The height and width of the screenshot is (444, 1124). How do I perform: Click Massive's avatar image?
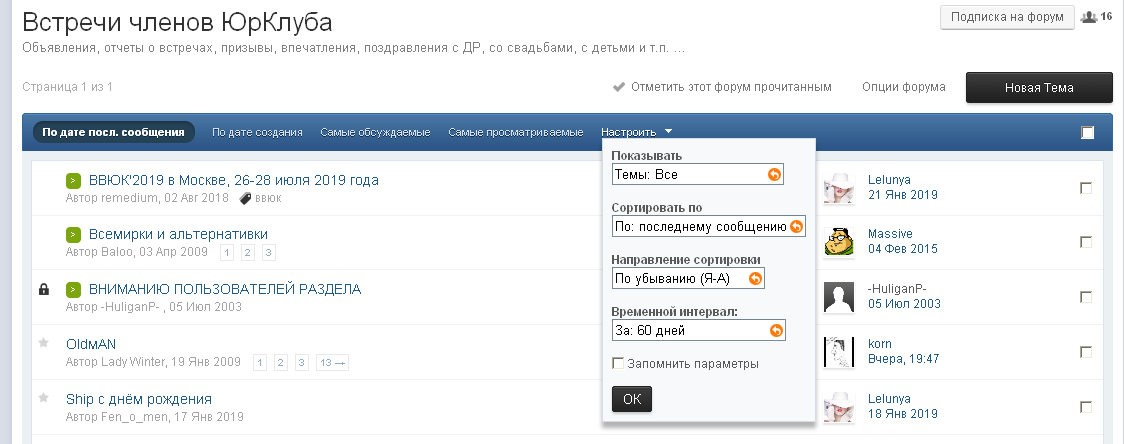(x=838, y=241)
